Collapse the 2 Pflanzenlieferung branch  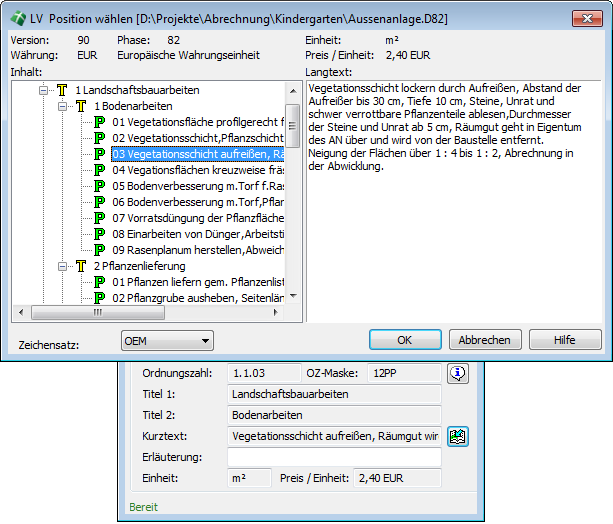(x=62, y=267)
